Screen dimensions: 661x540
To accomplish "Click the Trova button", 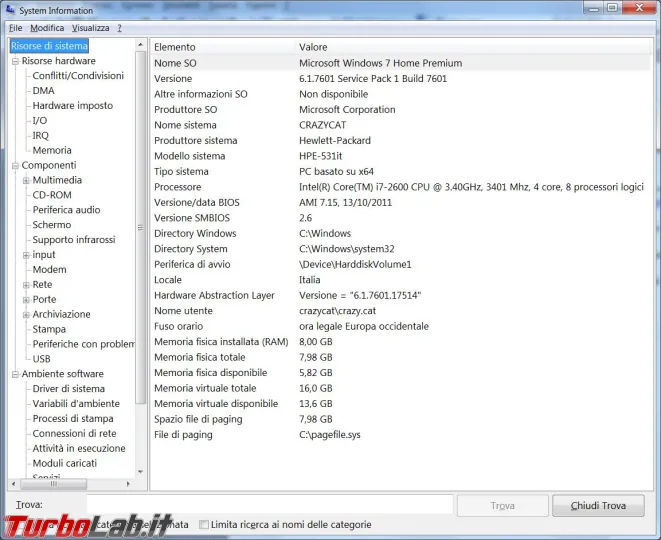I will tap(502, 505).
